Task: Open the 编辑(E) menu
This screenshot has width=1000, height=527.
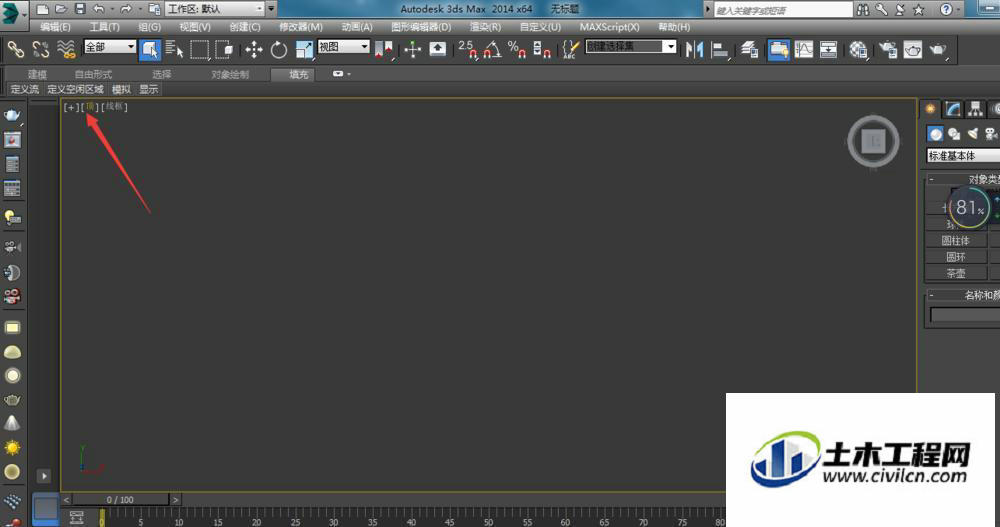Action: [x=55, y=27]
